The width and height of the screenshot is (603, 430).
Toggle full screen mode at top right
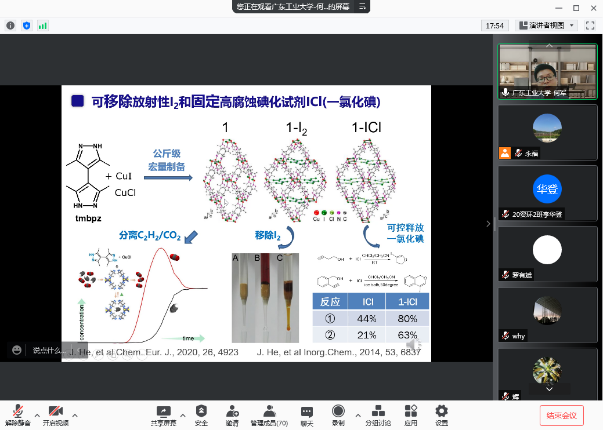point(590,25)
